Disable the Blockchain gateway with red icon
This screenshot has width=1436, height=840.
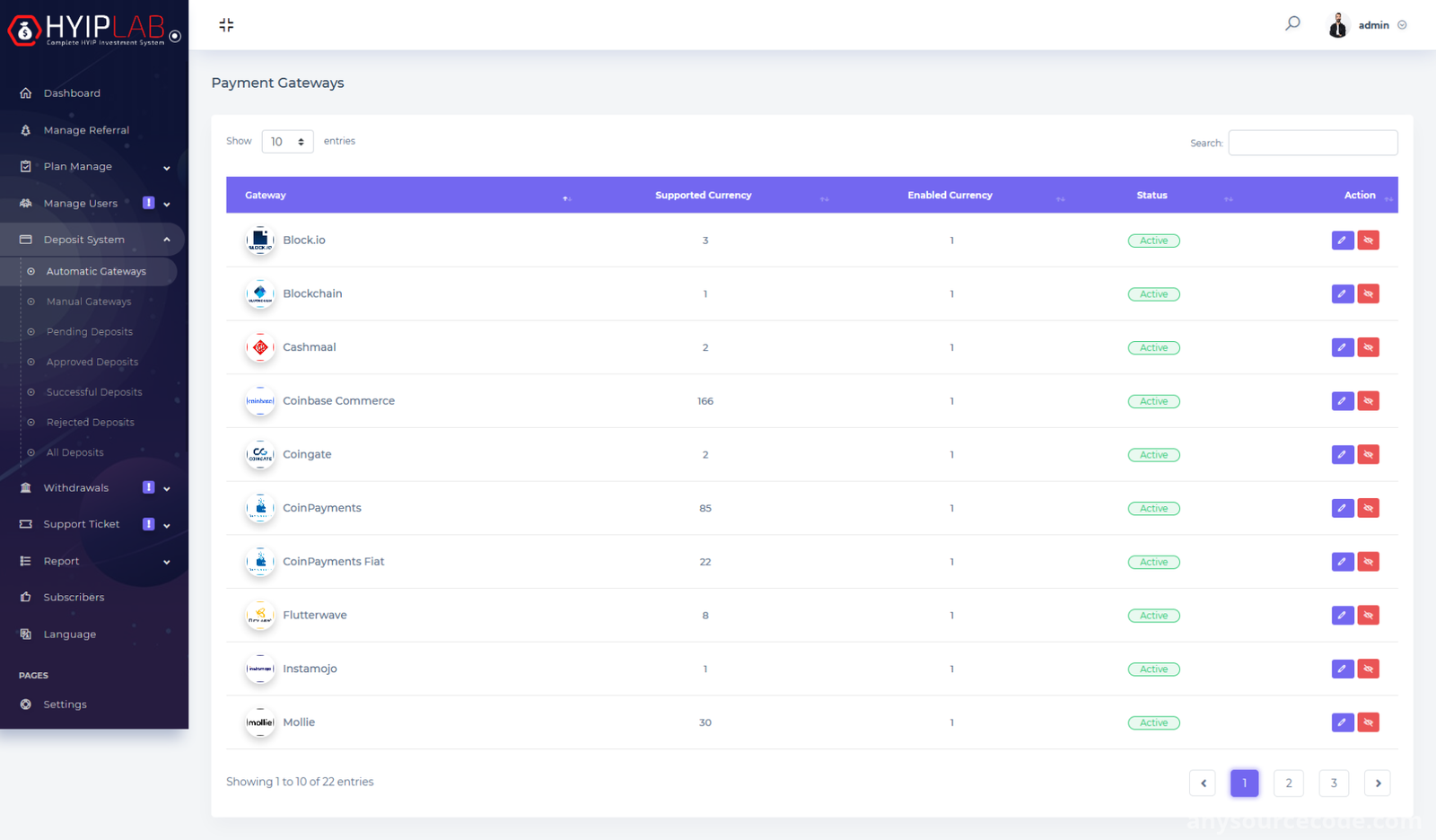tap(1368, 293)
